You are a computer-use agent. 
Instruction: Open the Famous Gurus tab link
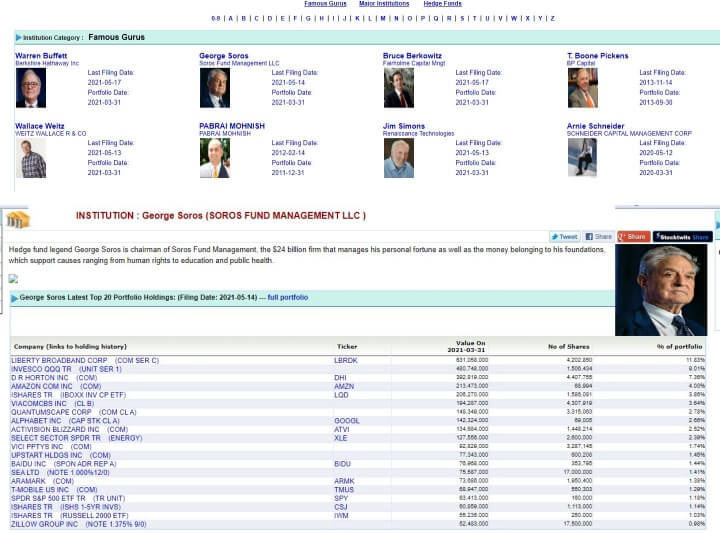pos(325,4)
